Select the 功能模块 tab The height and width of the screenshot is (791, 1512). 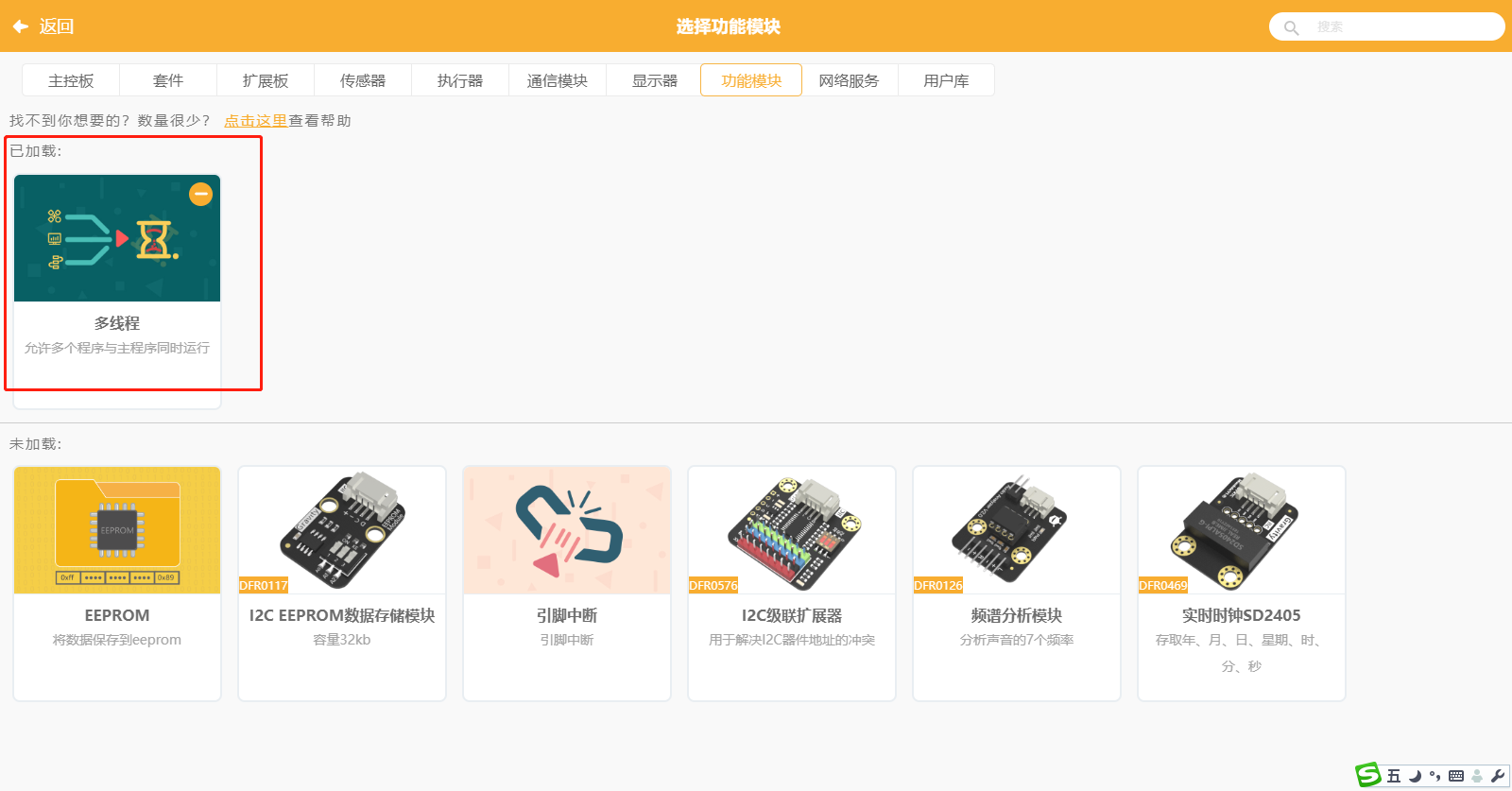tap(751, 80)
